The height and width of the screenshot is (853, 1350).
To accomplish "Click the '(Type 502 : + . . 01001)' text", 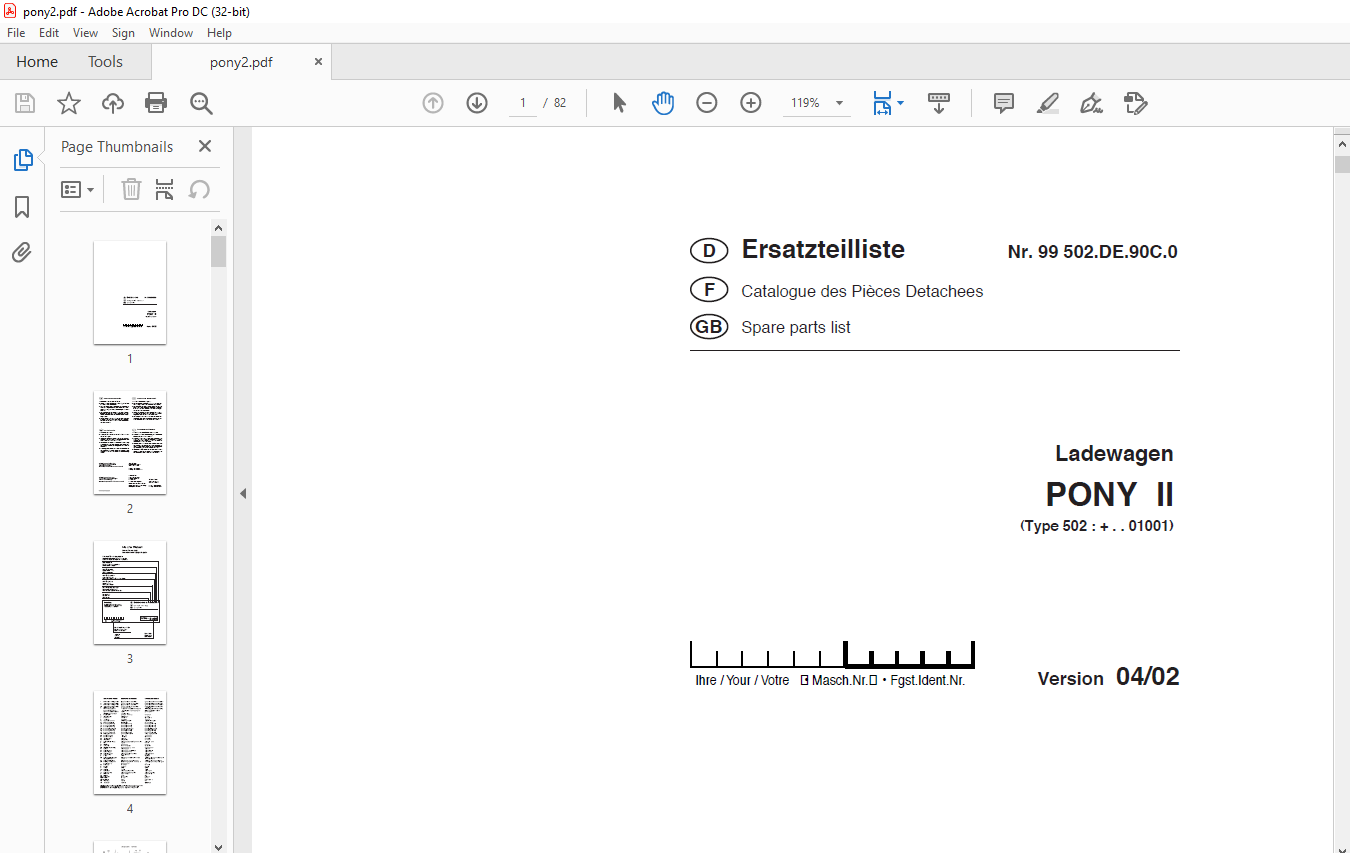I will coord(1097,526).
